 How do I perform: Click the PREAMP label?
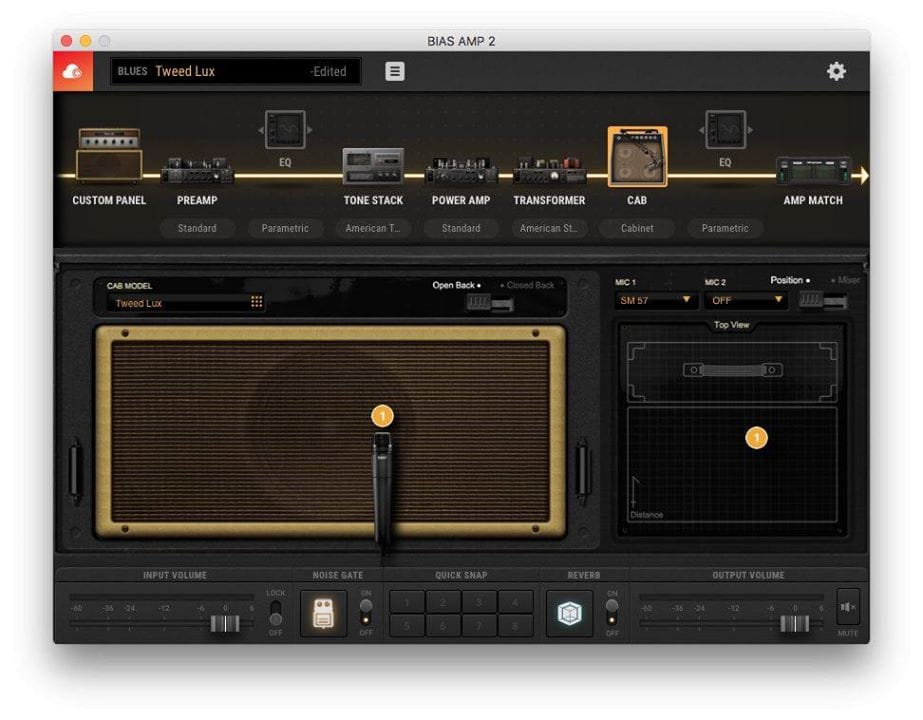197,201
